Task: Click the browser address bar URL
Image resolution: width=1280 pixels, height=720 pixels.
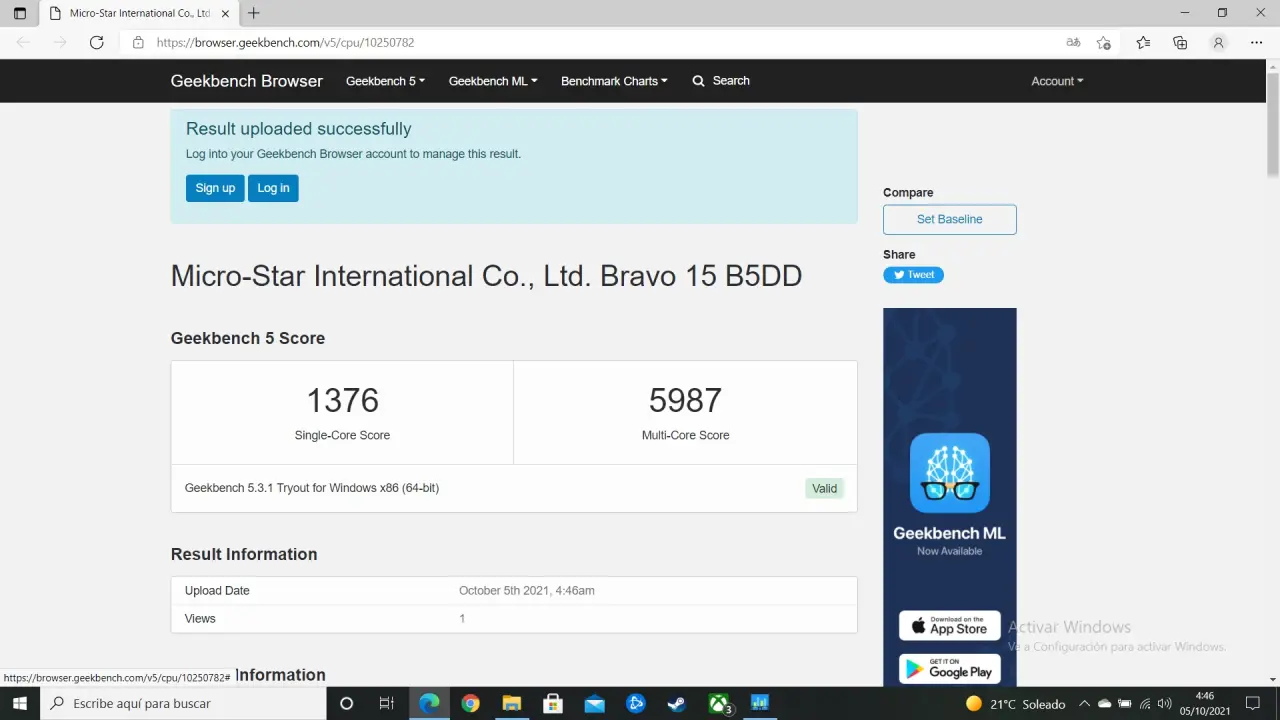Action: (x=286, y=43)
